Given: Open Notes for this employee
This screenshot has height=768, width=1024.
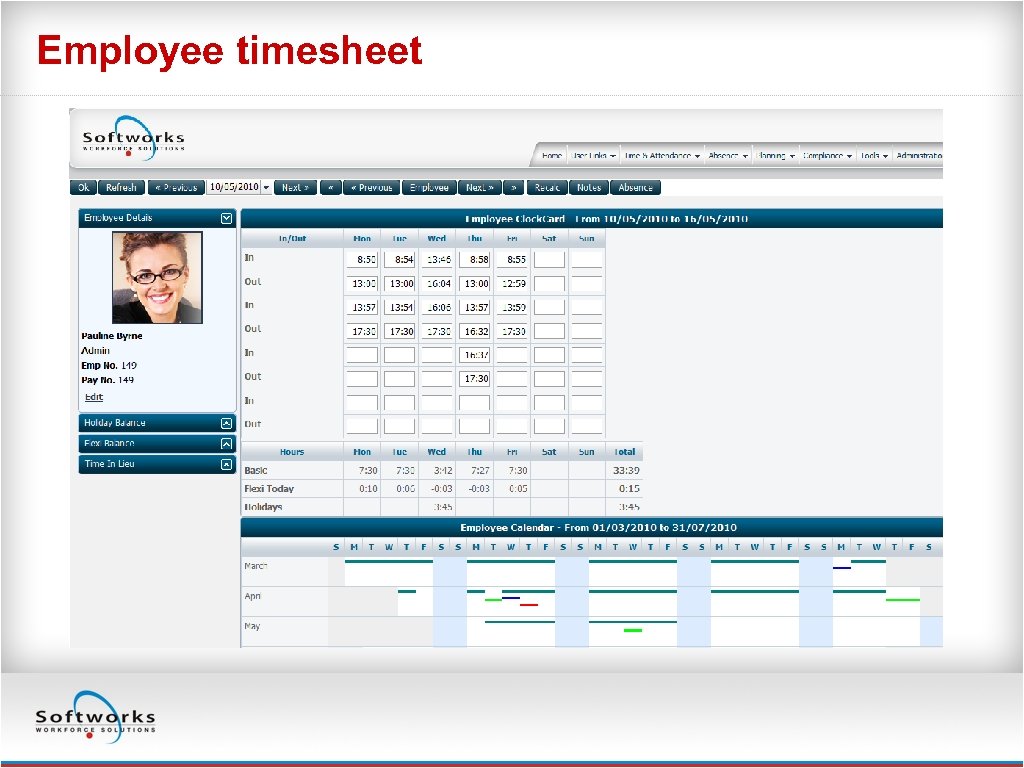Looking at the screenshot, I should coord(589,187).
